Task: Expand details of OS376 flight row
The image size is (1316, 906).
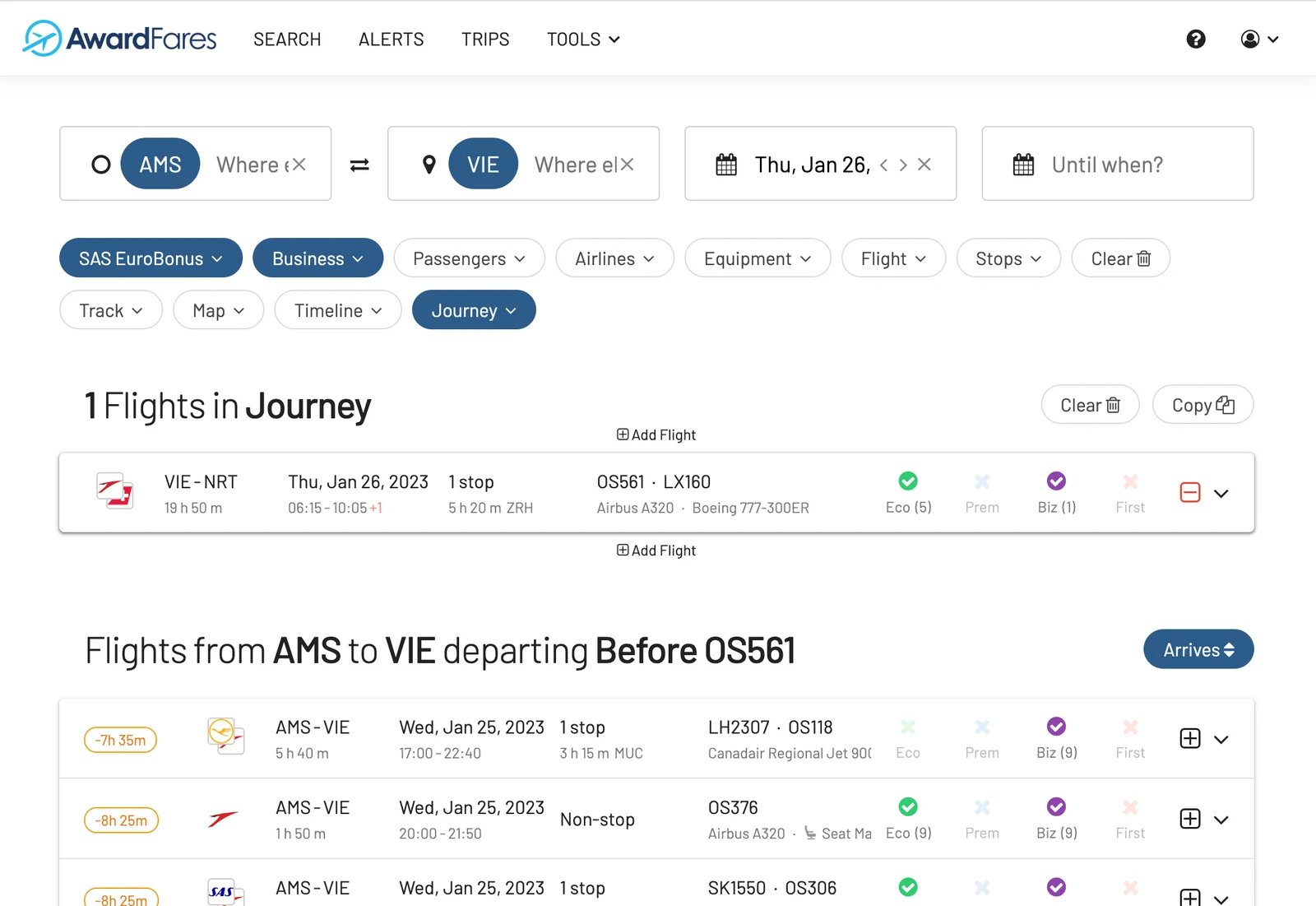Action: tap(1221, 820)
